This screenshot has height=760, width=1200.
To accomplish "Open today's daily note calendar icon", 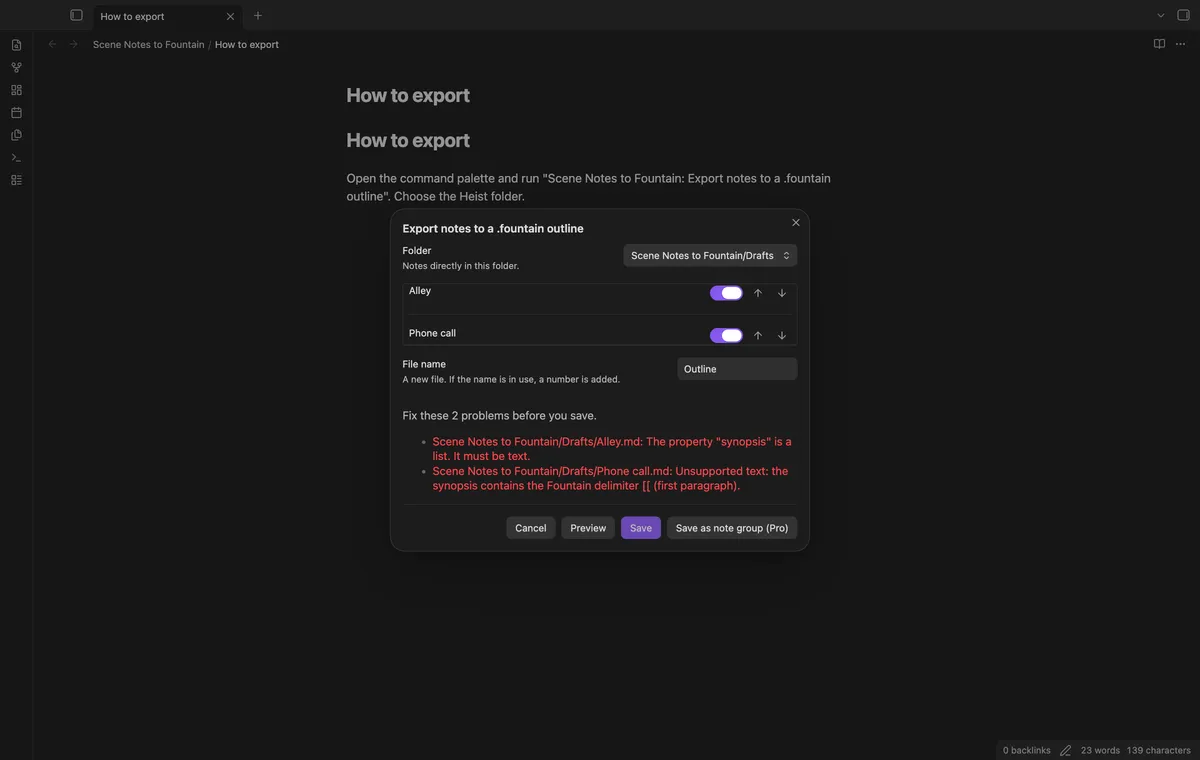I will coord(16,113).
